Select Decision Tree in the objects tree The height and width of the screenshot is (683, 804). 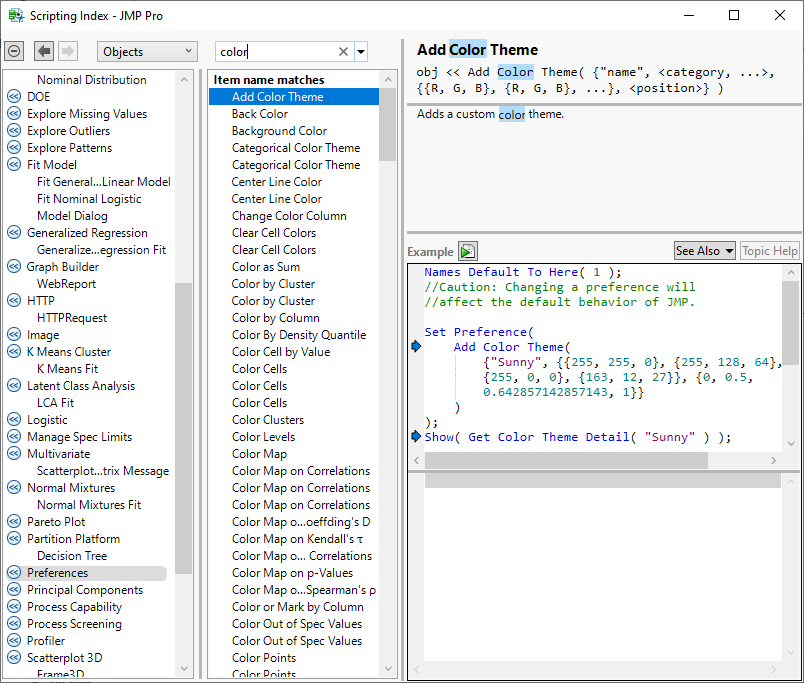coord(72,556)
